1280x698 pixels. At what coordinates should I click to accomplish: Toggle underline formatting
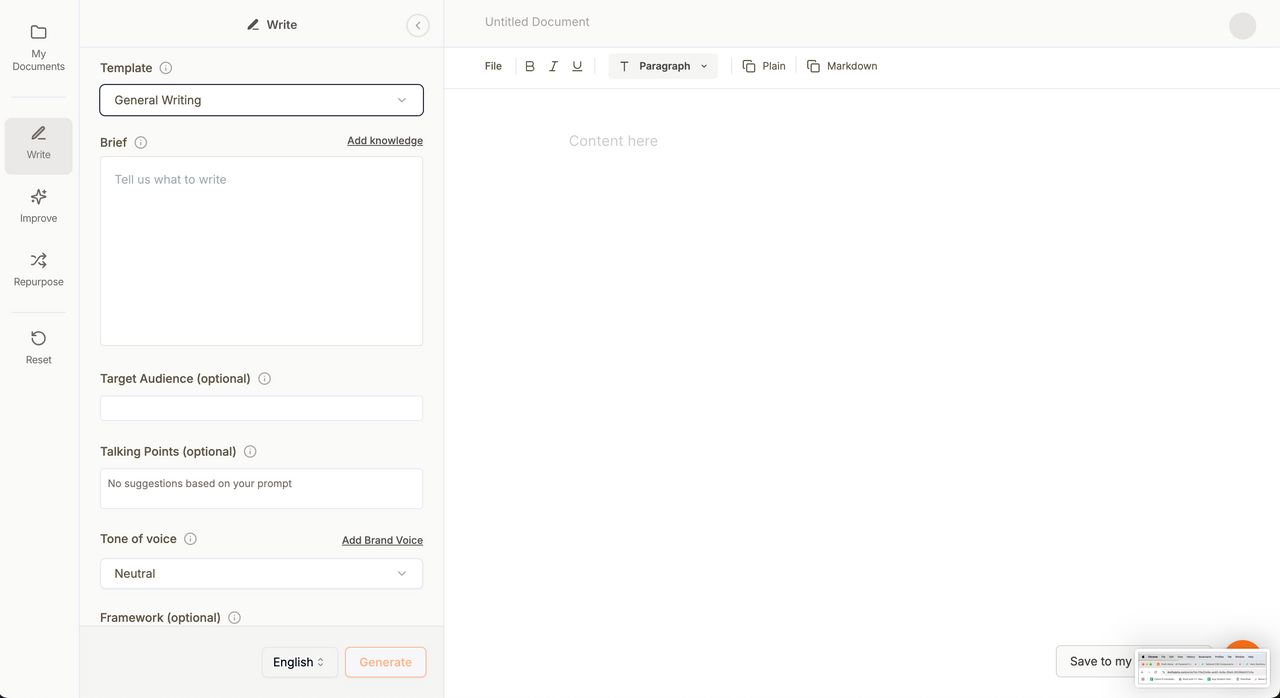[577, 66]
